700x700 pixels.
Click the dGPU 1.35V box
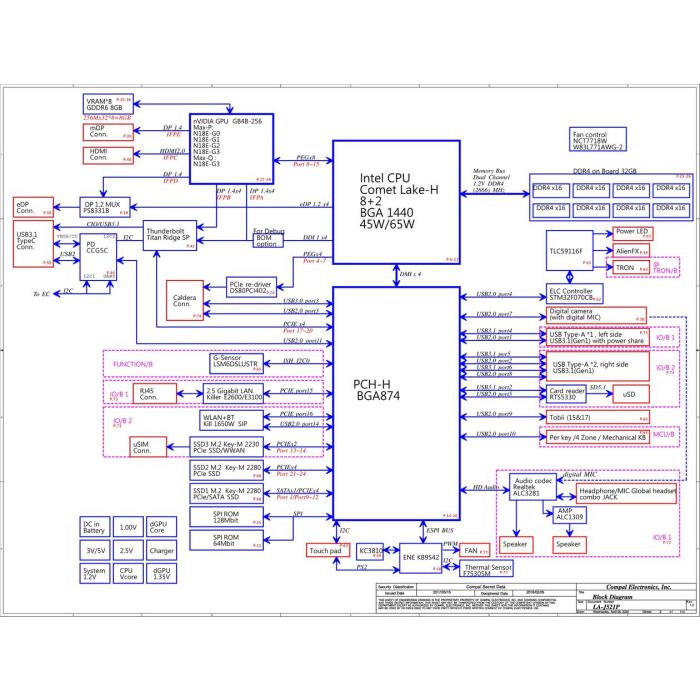tap(161, 574)
